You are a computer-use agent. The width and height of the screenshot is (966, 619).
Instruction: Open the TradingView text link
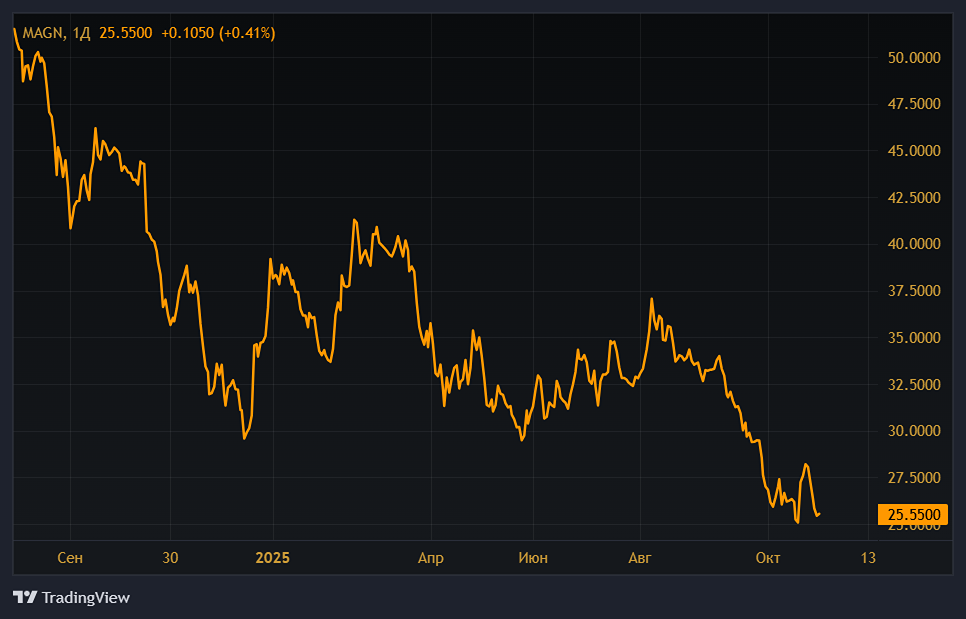pos(86,598)
